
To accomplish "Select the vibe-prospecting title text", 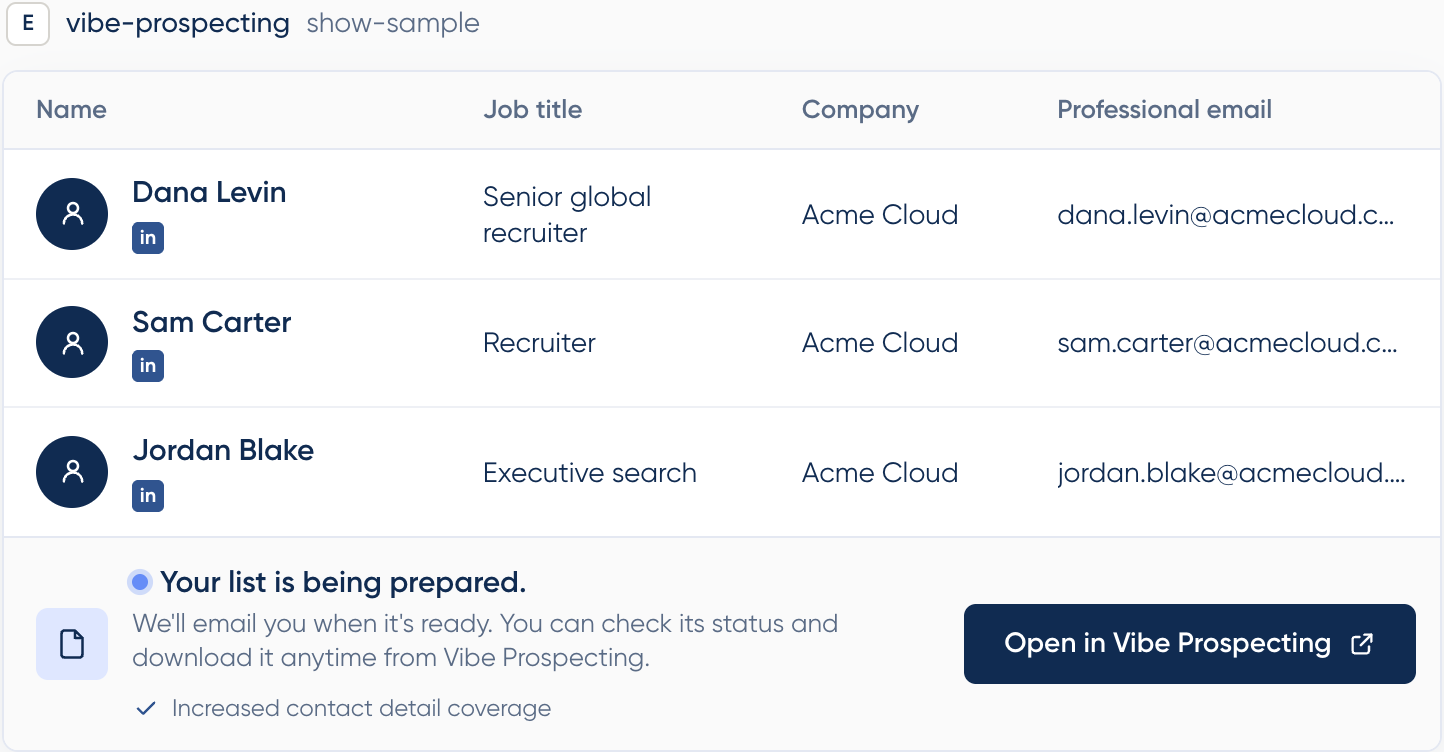I will pyautogui.click(x=178, y=24).
